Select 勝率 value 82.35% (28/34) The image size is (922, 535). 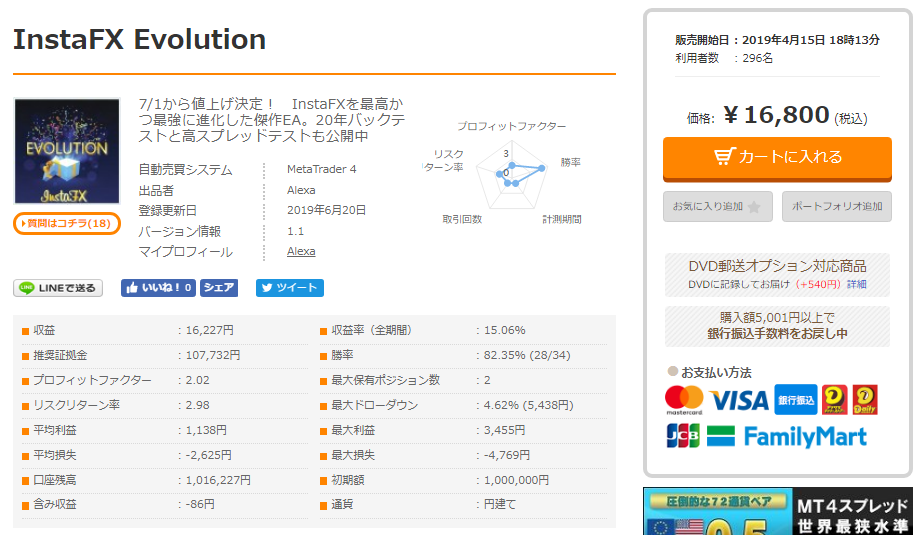pos(527,355)
